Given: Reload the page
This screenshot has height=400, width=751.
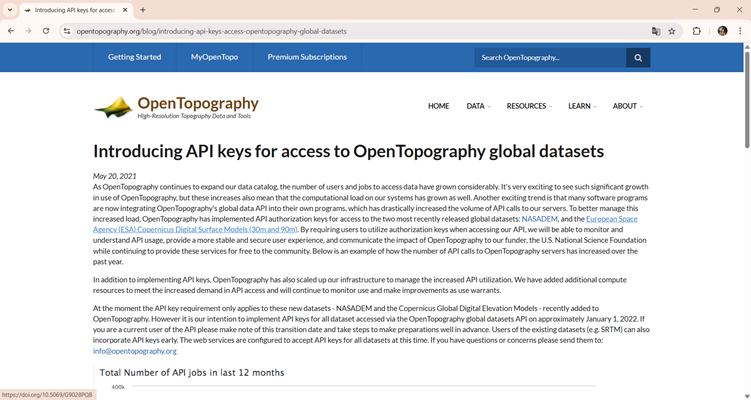Looking at the screenshot, I should point(46,31).
